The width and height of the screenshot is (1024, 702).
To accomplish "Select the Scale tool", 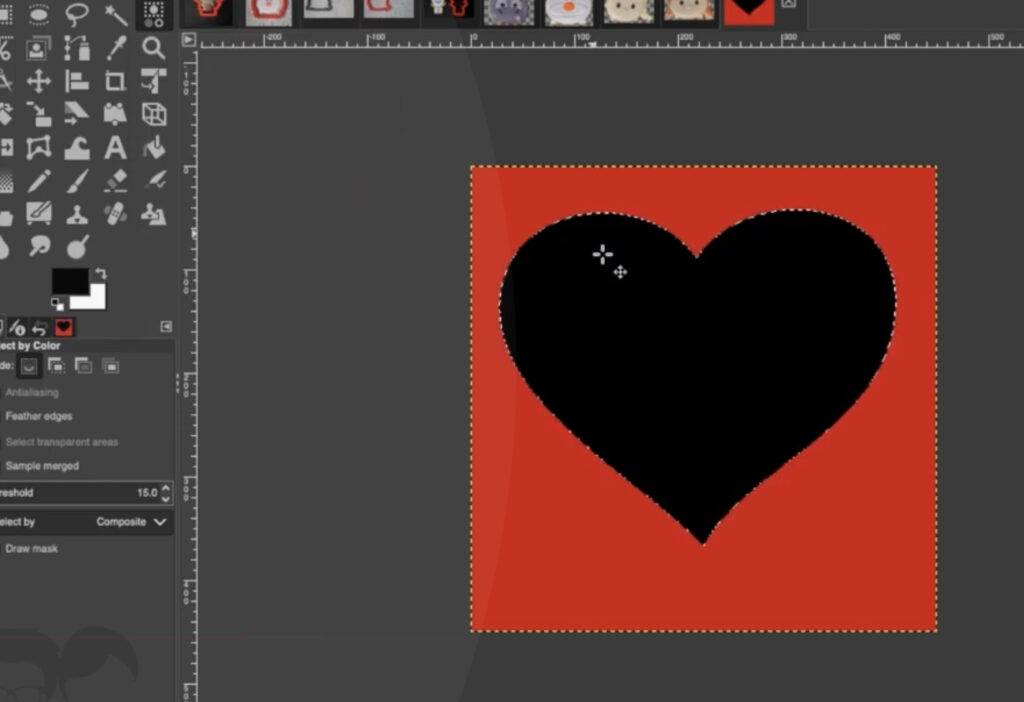I will coord(39,114).
